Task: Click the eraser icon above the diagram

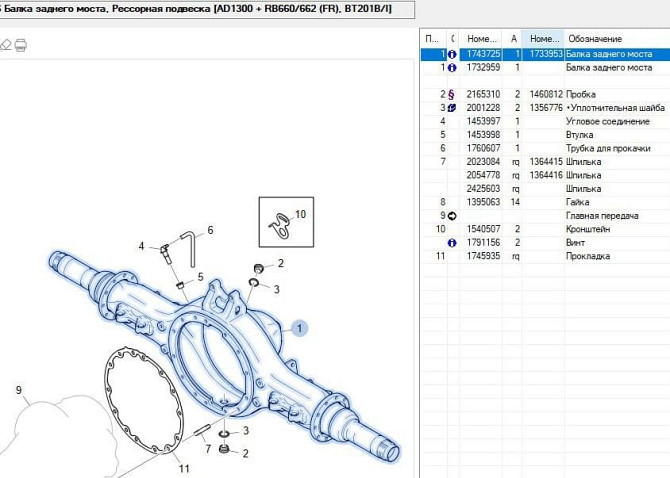Action: click(x=5, y=45)
